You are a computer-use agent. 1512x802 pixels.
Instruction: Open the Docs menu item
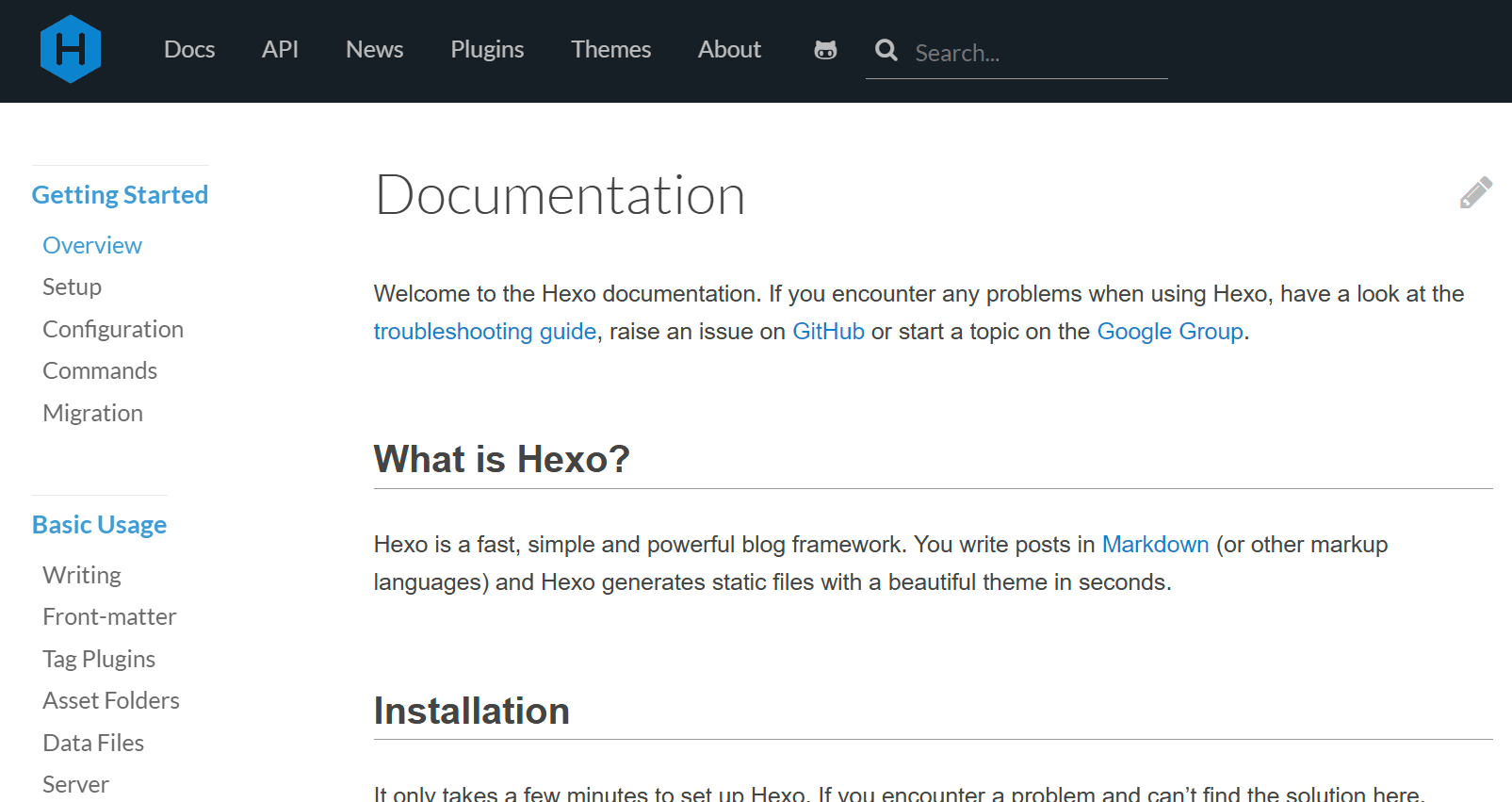[189, 49]
